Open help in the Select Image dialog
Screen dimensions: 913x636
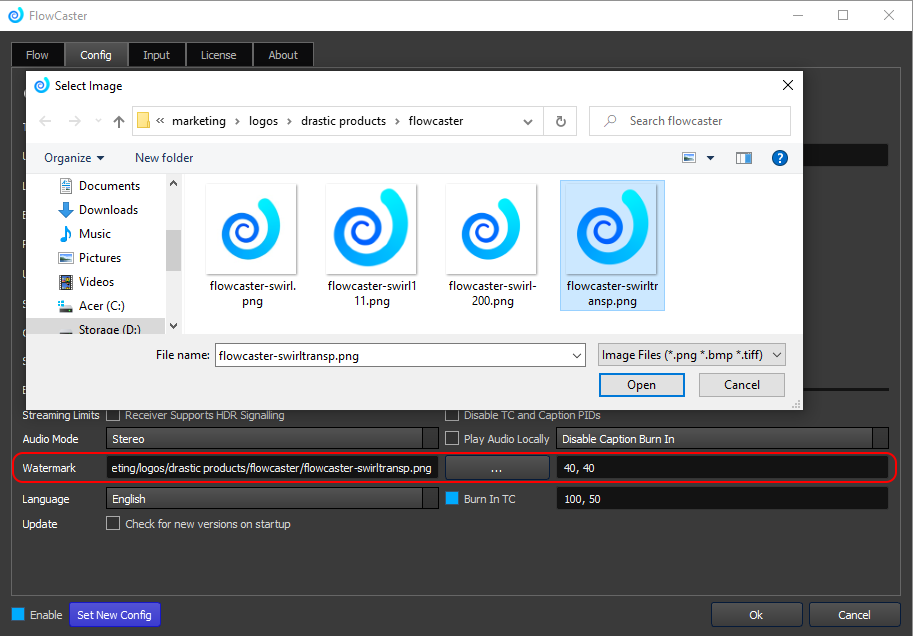click(780, 158)
